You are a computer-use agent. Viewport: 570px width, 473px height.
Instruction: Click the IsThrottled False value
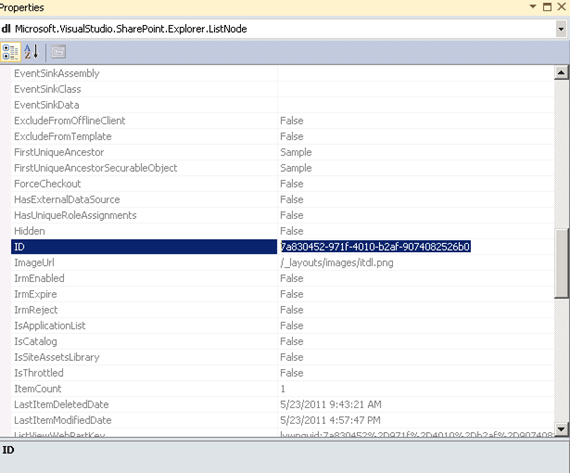pyautogui.click(x=292, y=373)
